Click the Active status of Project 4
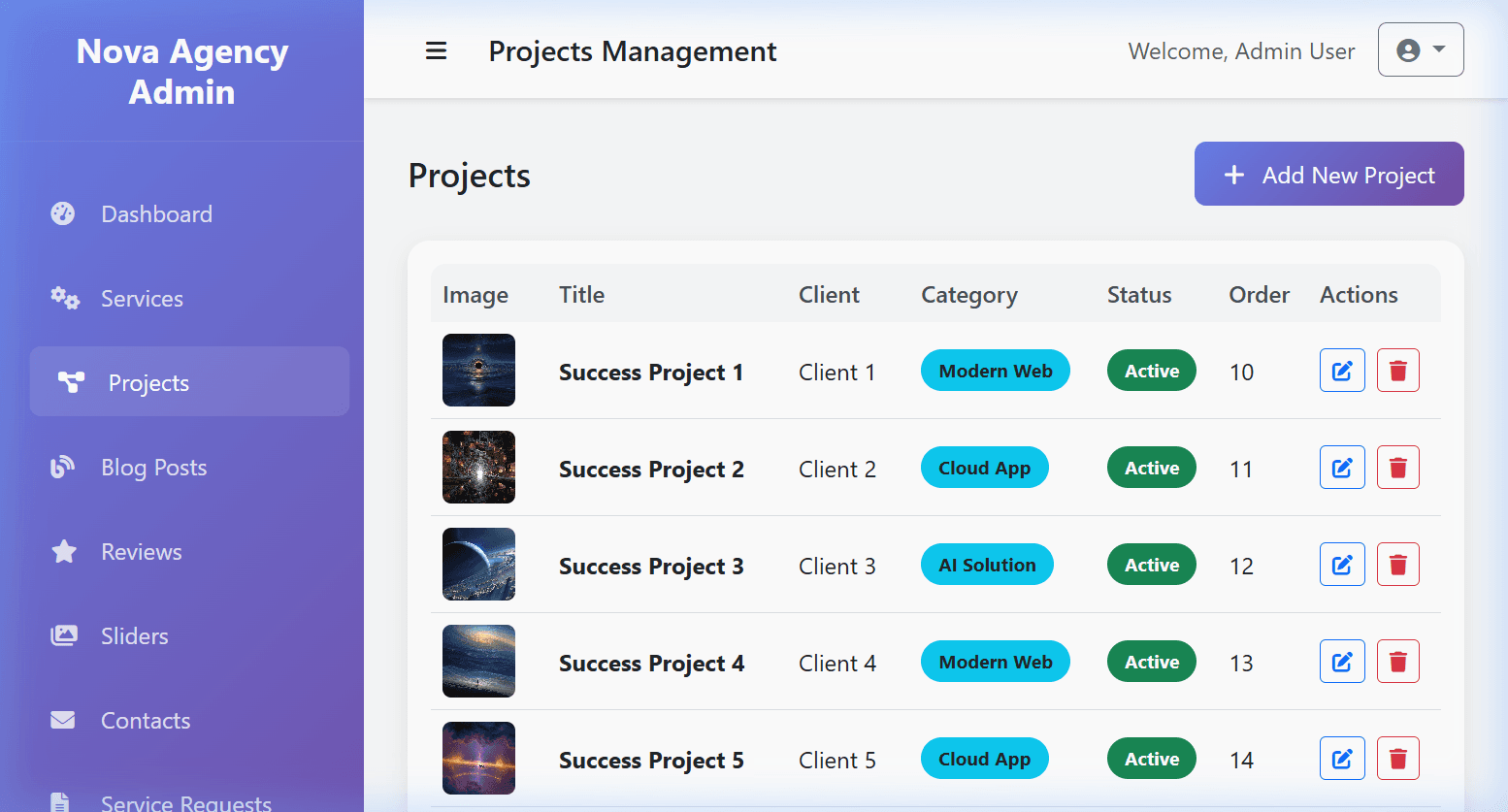This screenshot has height=812, width=1508. coord(1152,662)
